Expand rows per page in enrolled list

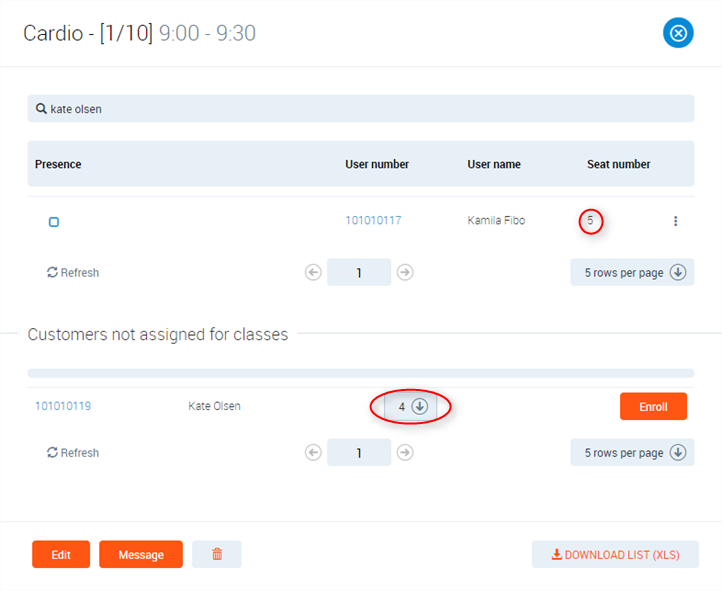[631, 272]
